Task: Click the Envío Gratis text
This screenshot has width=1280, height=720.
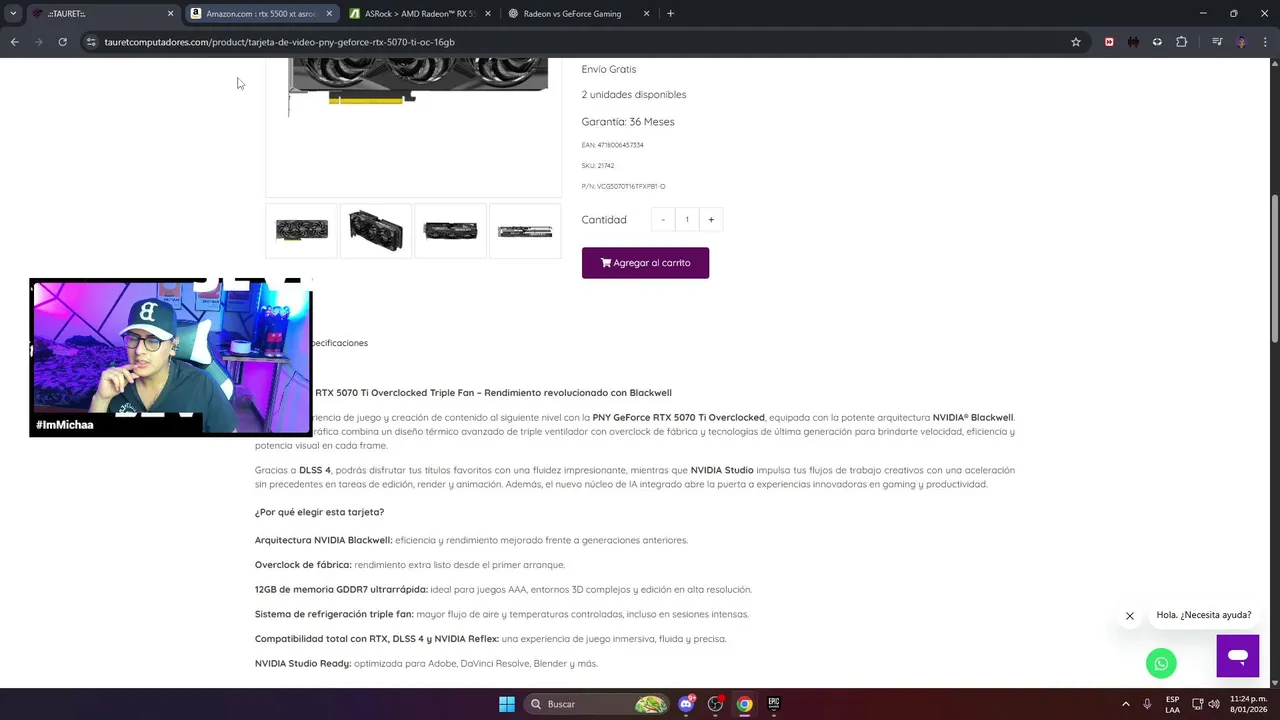Action: click(x=609, y=69)
